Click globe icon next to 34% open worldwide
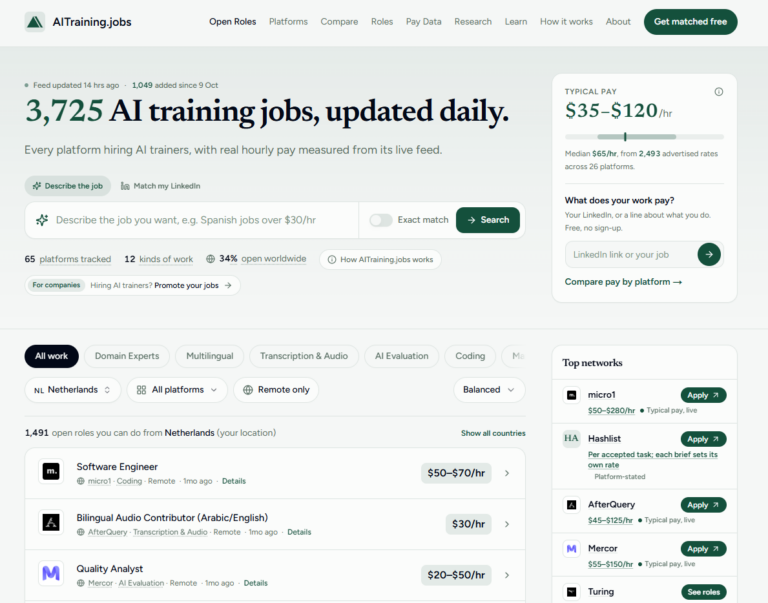The image size is (768, 603). [x=210, y=259]
